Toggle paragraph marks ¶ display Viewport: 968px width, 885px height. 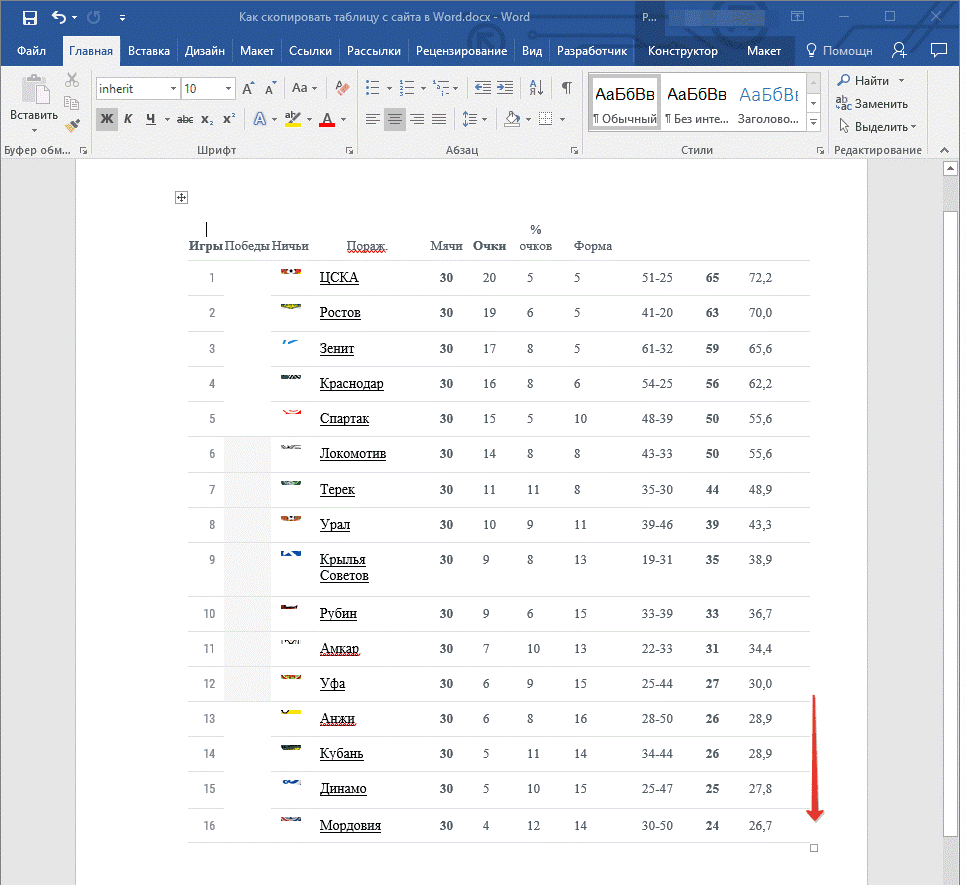(566, 88)
